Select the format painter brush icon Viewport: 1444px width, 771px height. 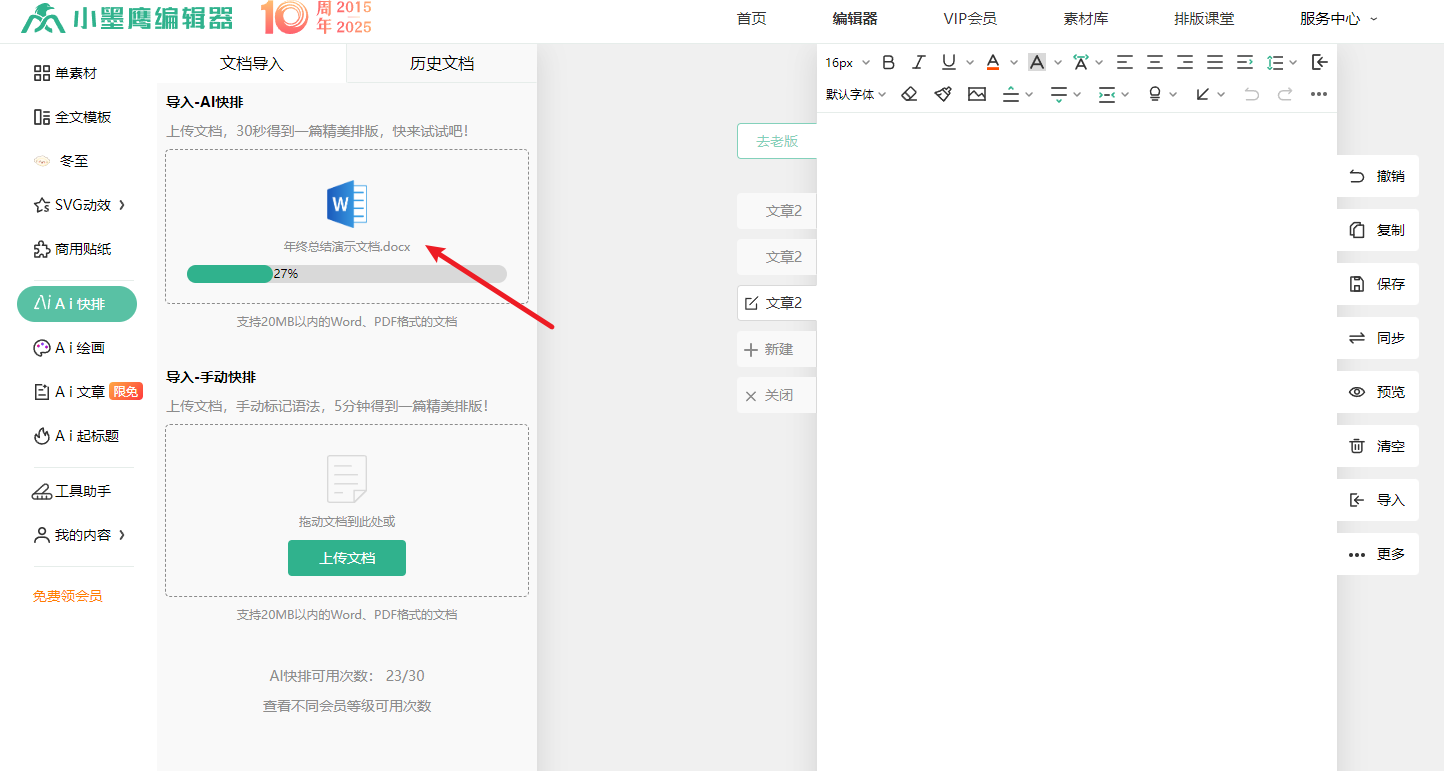click(943, 94)
